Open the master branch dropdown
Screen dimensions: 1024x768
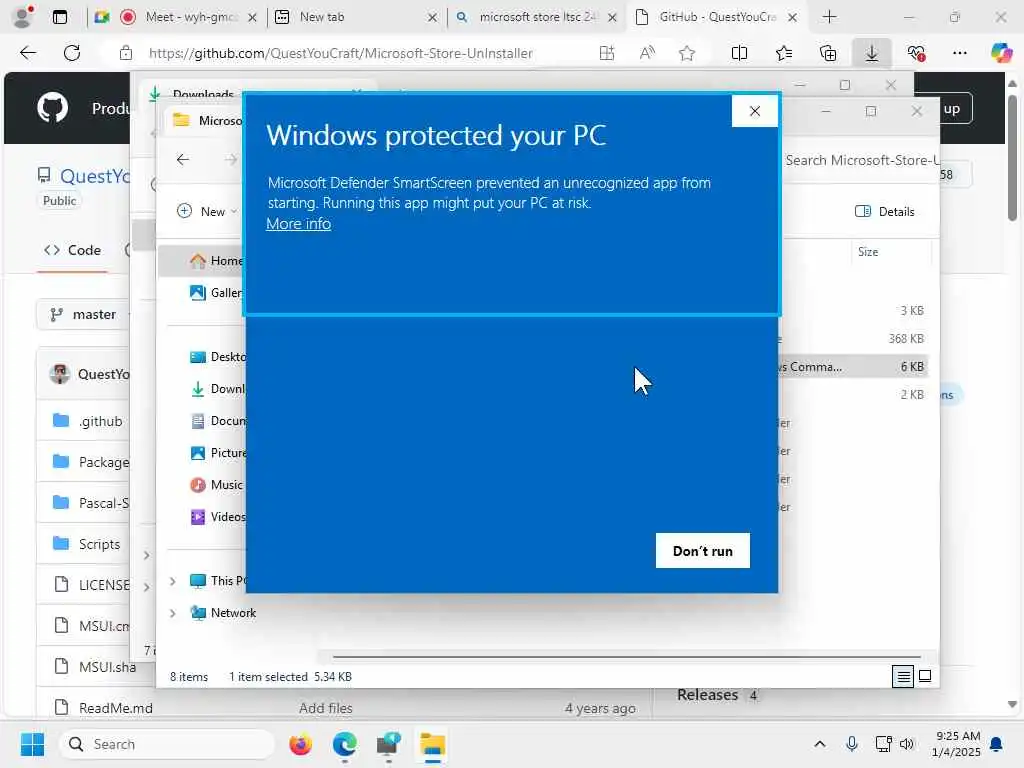[x=84, y=315]
